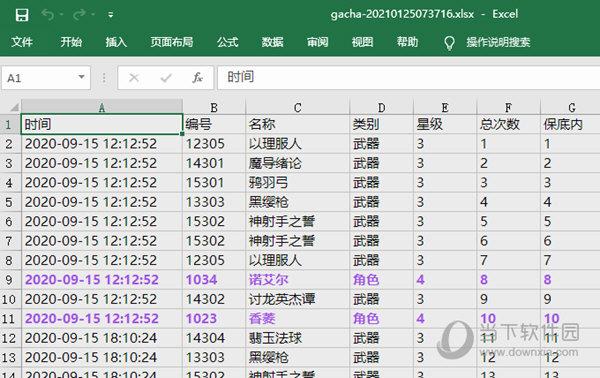The width and height of the screenshot is (600, 378).
Task: Click cell 魔导绪论 in row 3
Action: 297,163
